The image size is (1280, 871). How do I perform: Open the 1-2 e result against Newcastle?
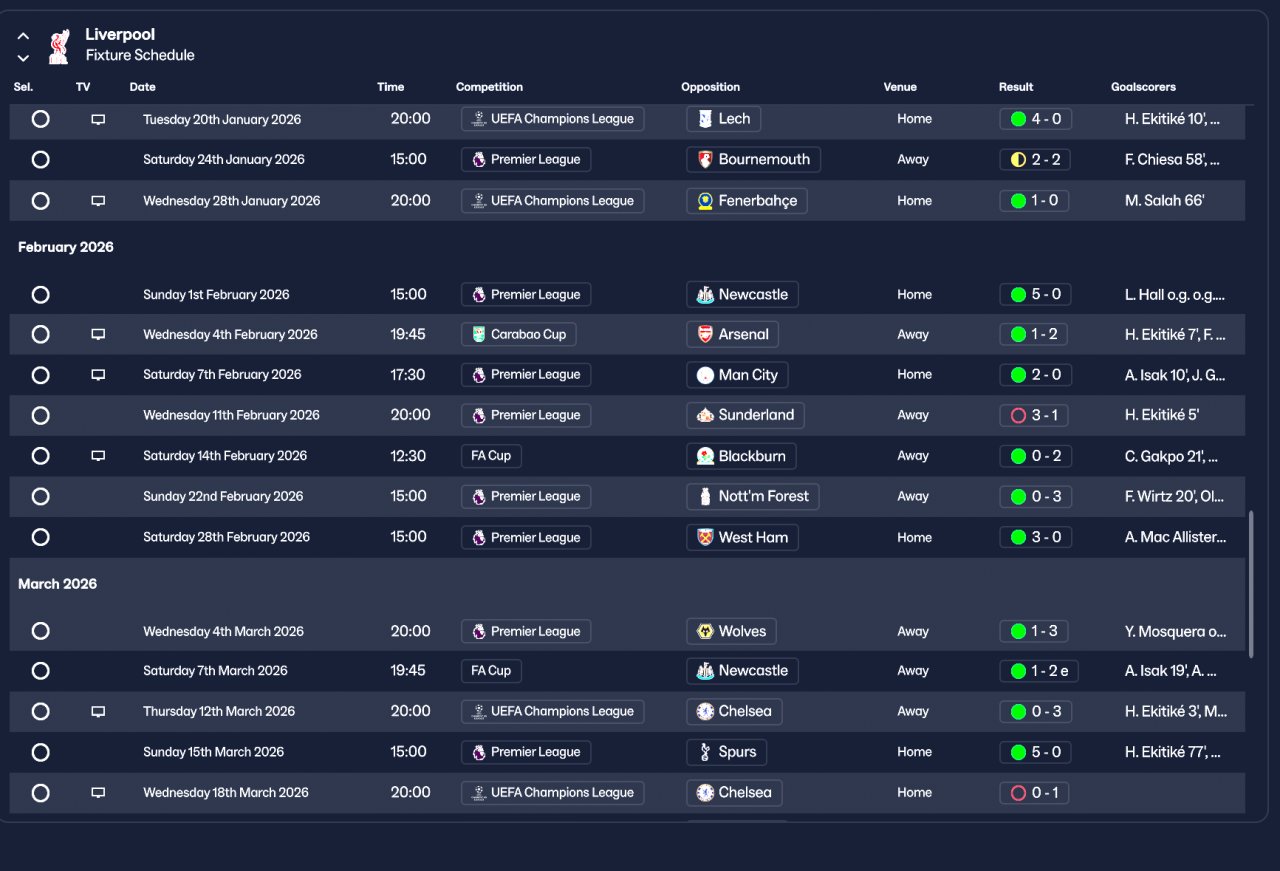coord(1039,671)
